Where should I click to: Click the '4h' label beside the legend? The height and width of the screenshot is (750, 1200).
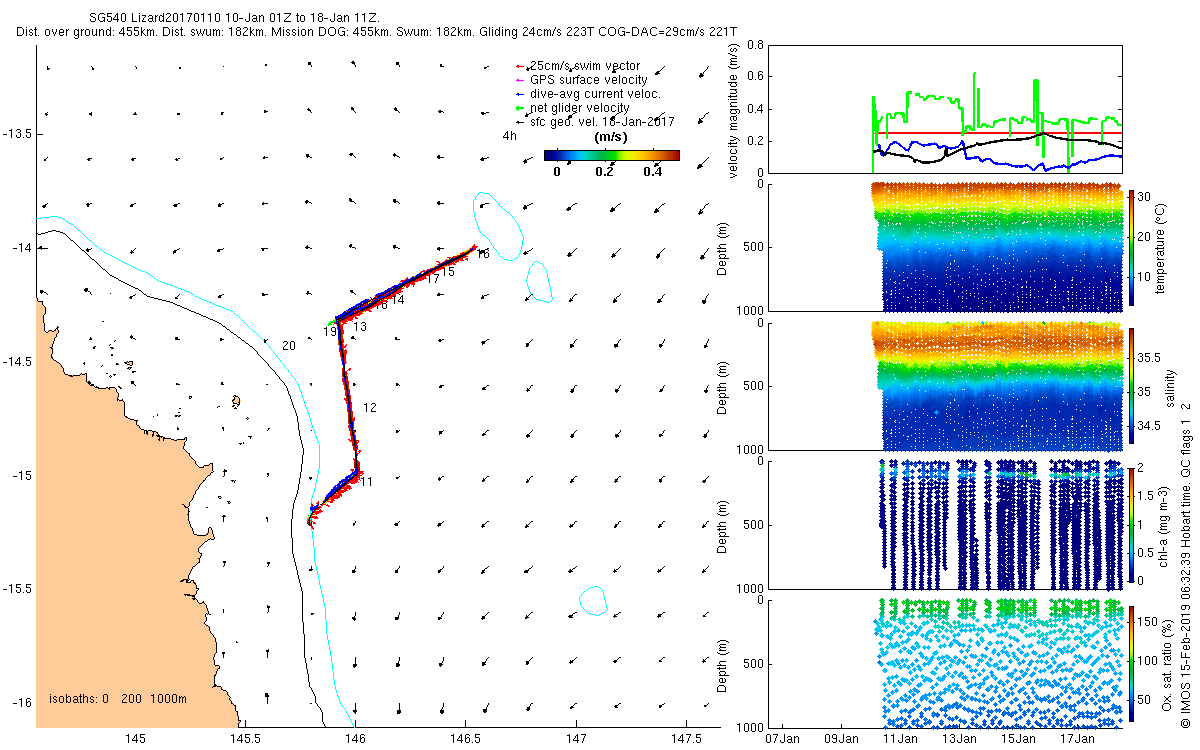pos(509,136)
